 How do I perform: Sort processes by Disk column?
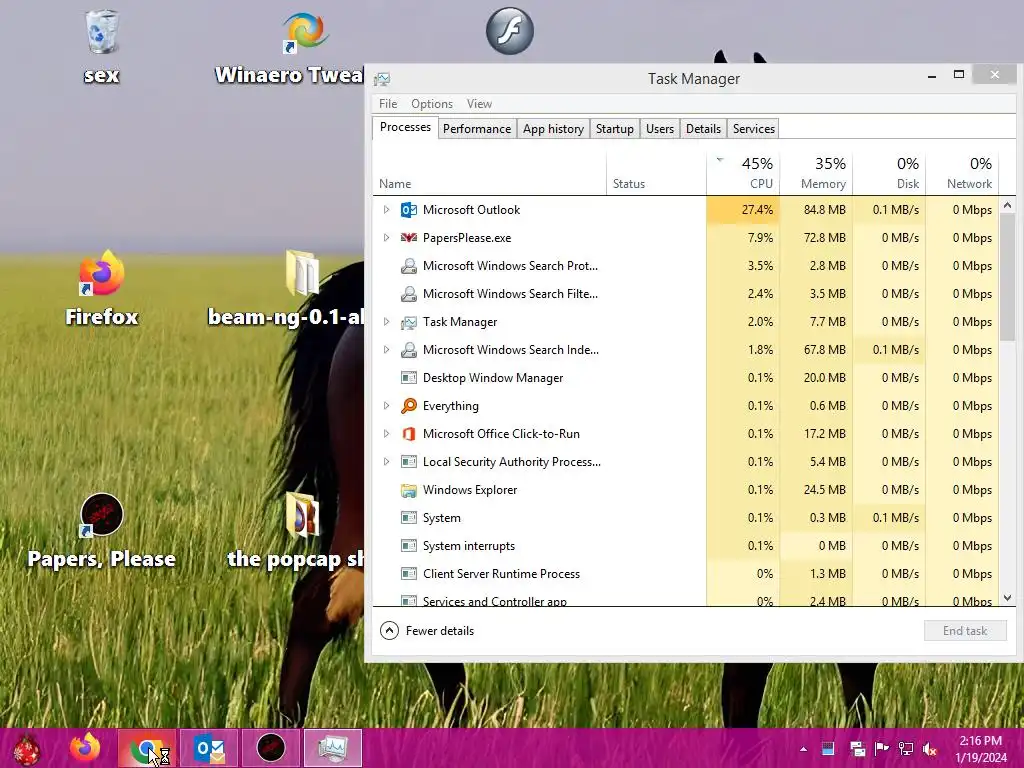pyautogui.click(x=889, y=173)
